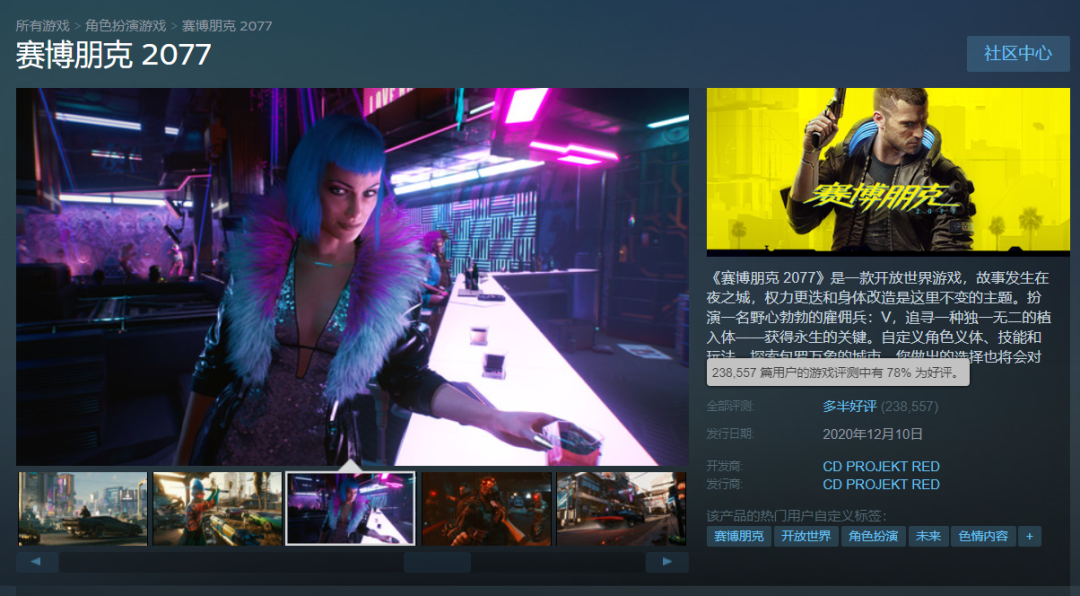Select the second thumbnail with the gun character

click(218, 508)
